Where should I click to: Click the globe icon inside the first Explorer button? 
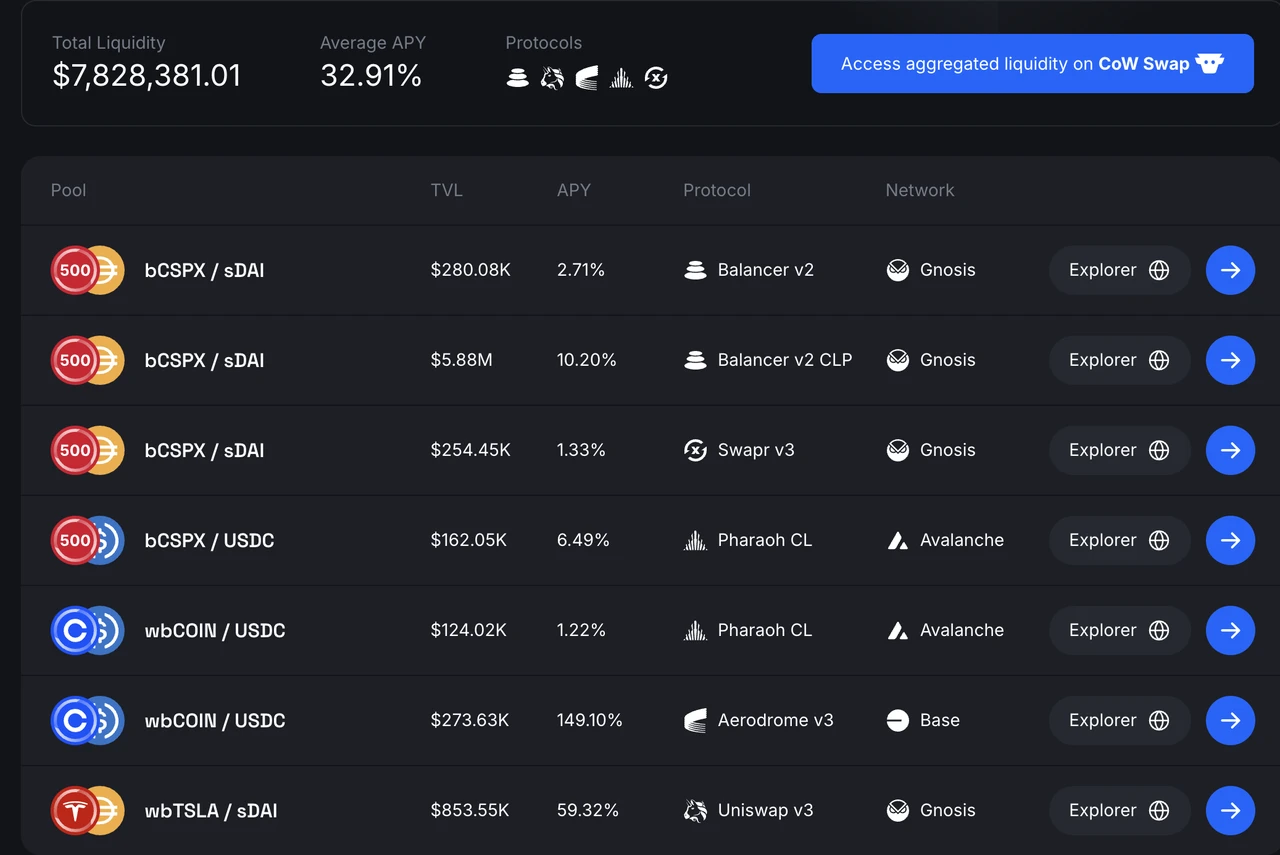1158,270
